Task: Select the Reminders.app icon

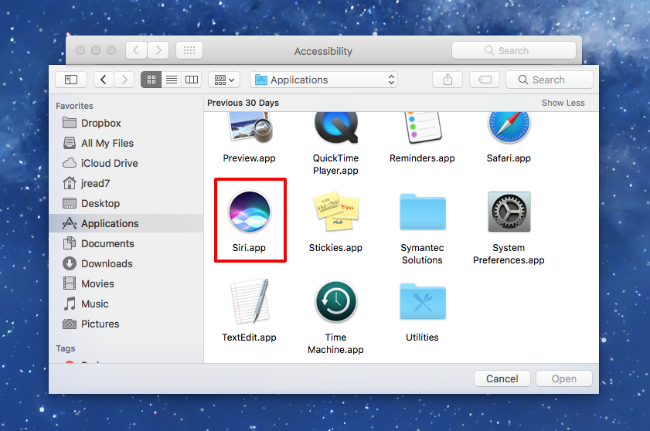Action: tap(422, 127)
